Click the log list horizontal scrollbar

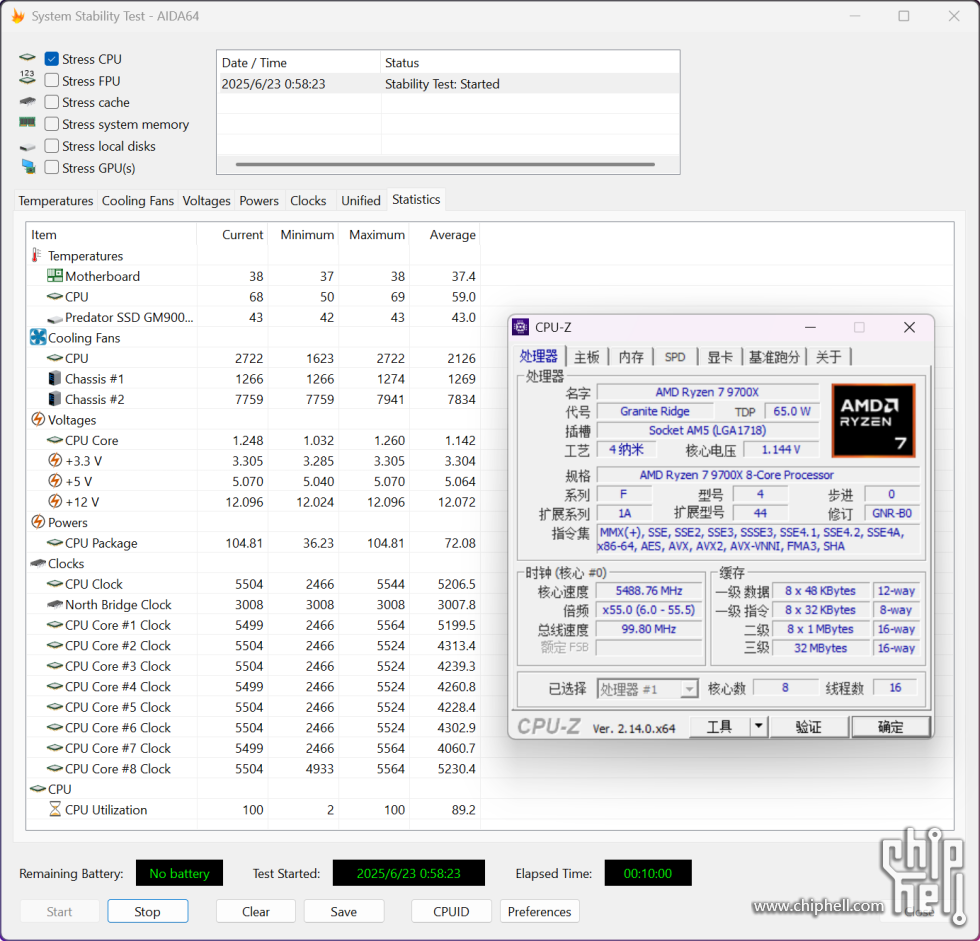(x=445, y=164)
